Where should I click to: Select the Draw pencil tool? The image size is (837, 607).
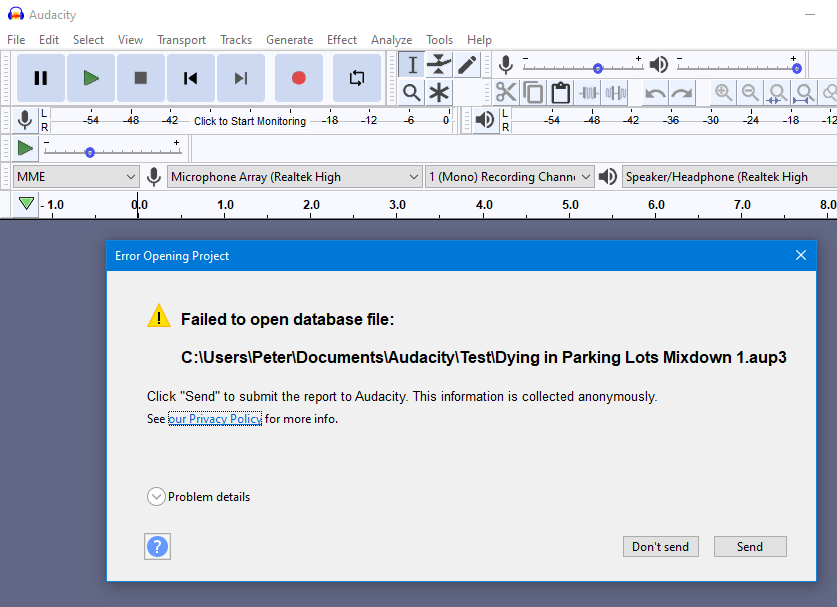pos(467,65)
